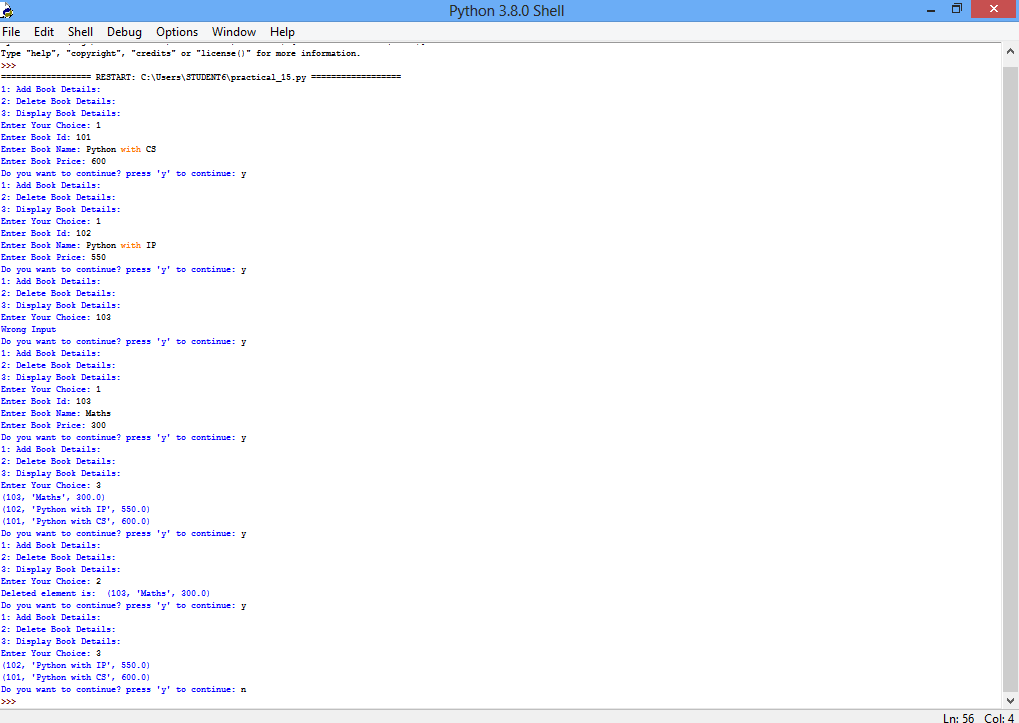
Task: Click the Python logo icon in the title bar
Action: 10,9
